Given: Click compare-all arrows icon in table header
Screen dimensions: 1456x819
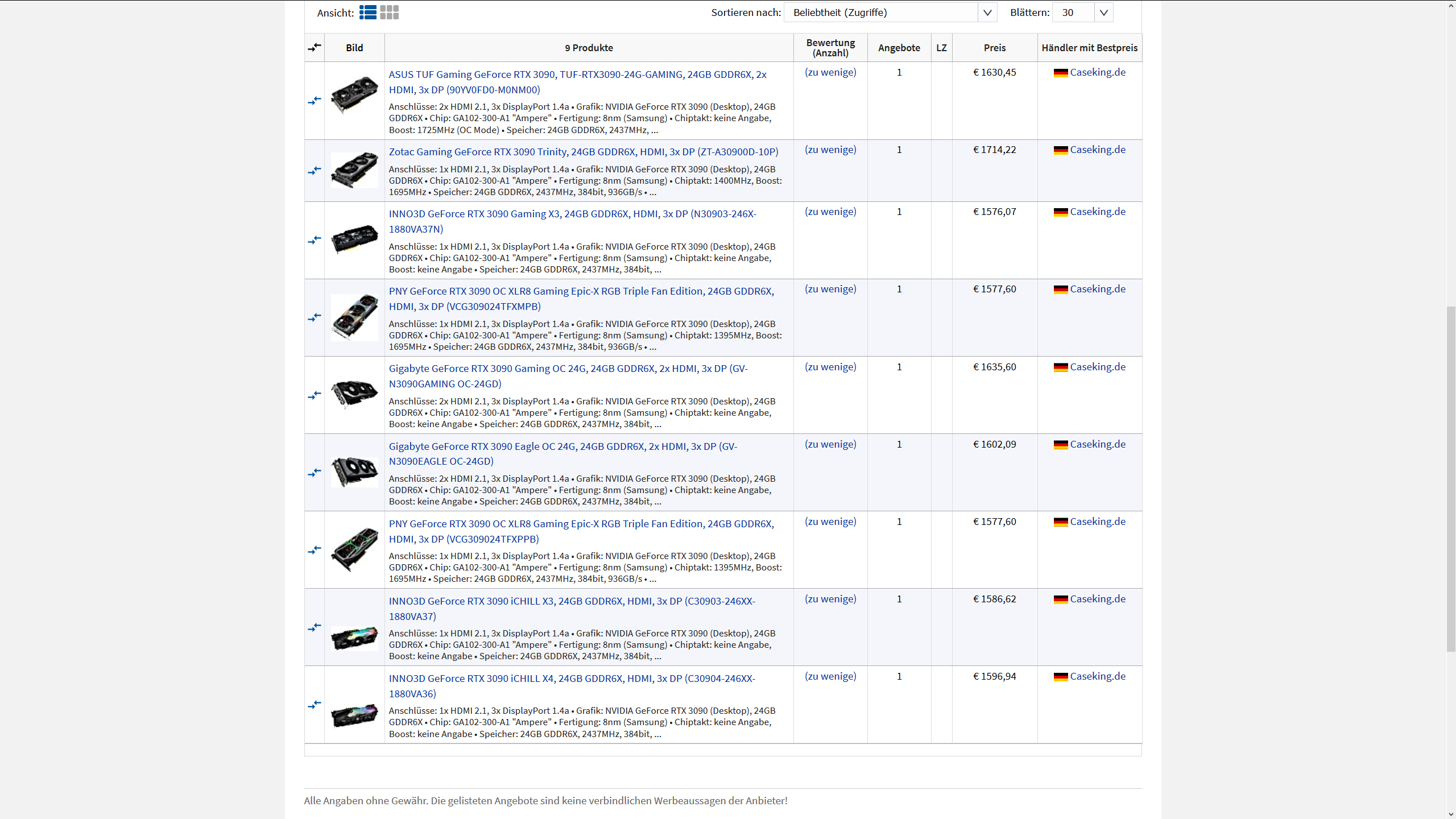Looking at the screenshot, I should tap(315, 47).
